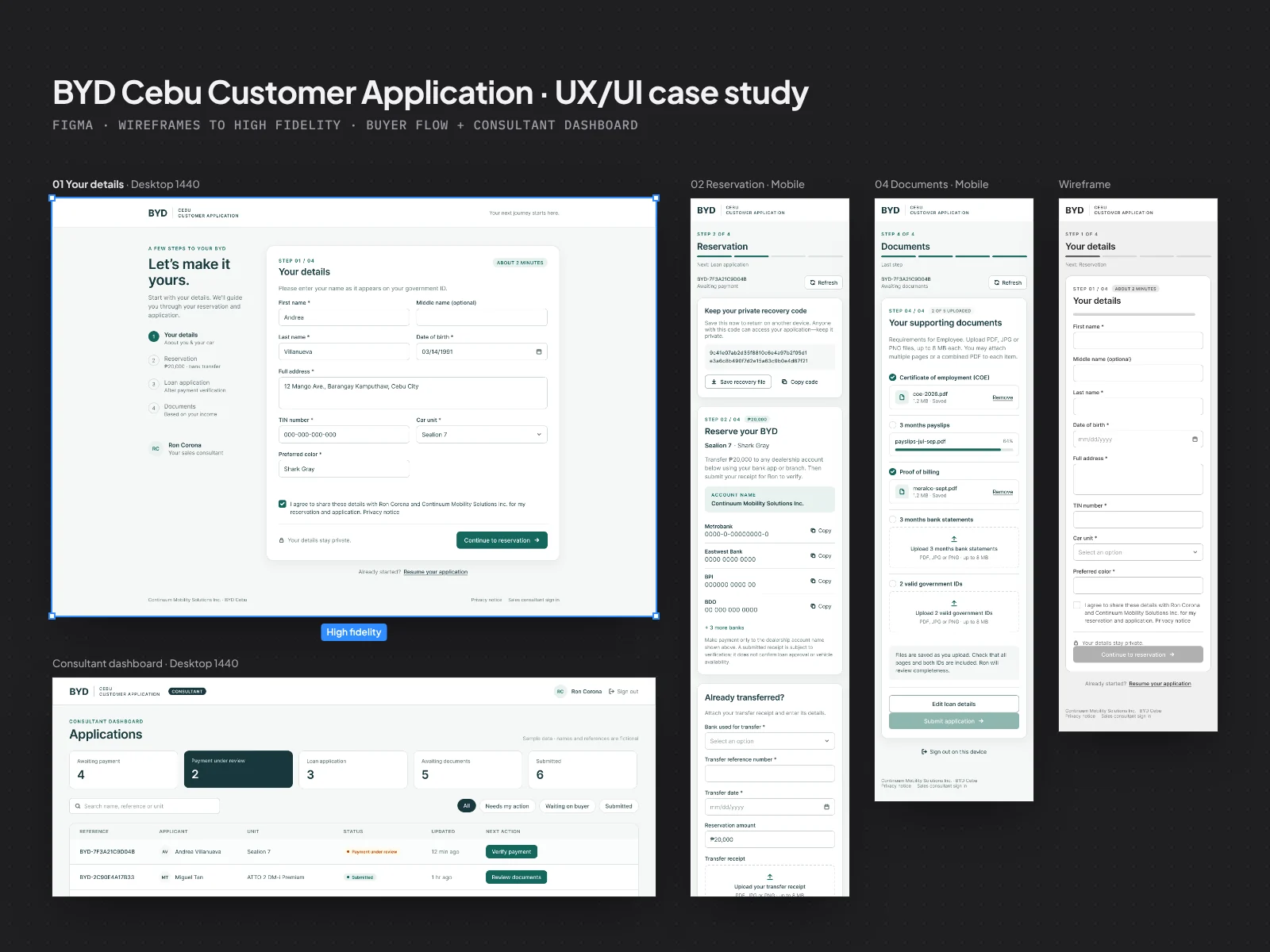Viewport: 1270px width, 952px height.
Task: Click the Save recovery file download icon
Action: [714, 382]
